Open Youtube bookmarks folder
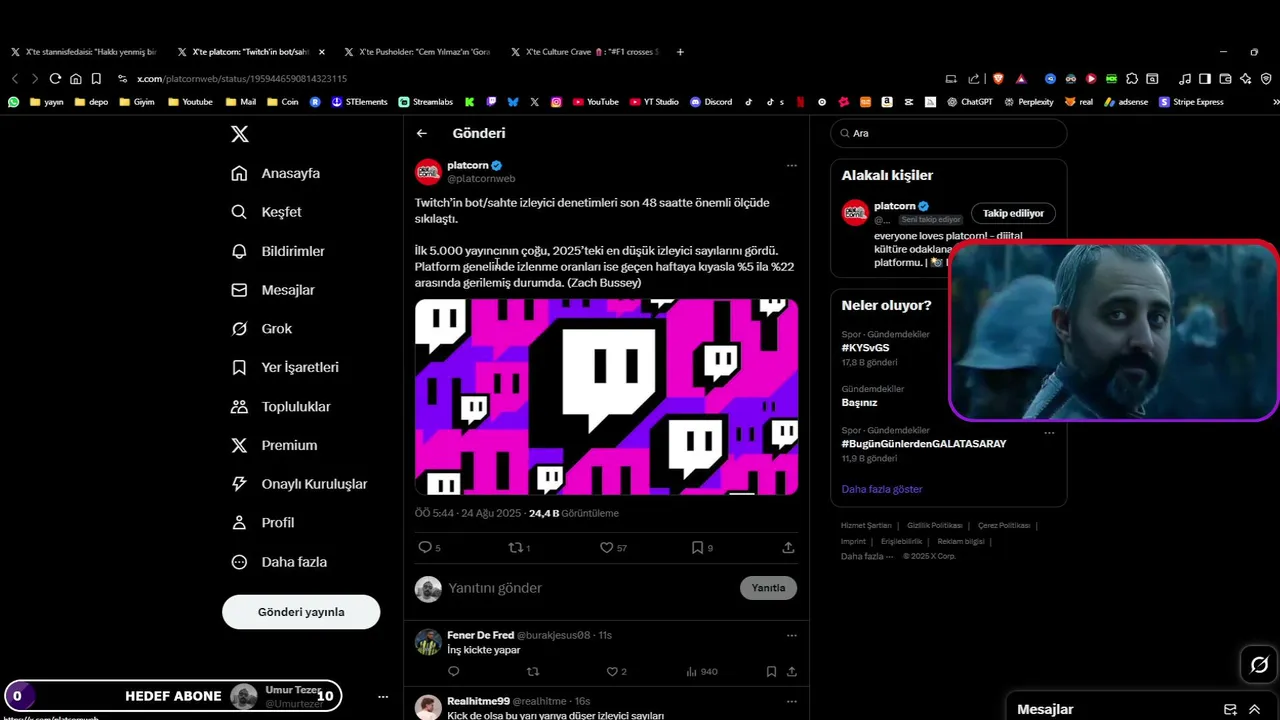Screen dimensions: 1280x720 [x=190, y=101]
